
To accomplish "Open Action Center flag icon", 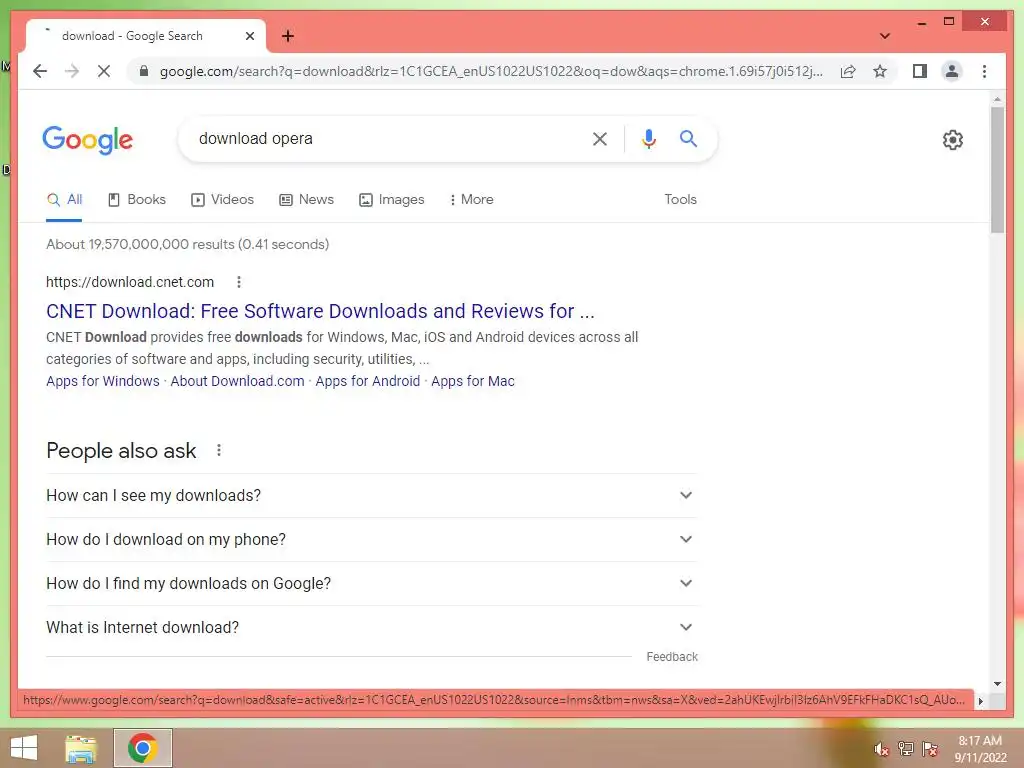I will (x=930, y=748).
